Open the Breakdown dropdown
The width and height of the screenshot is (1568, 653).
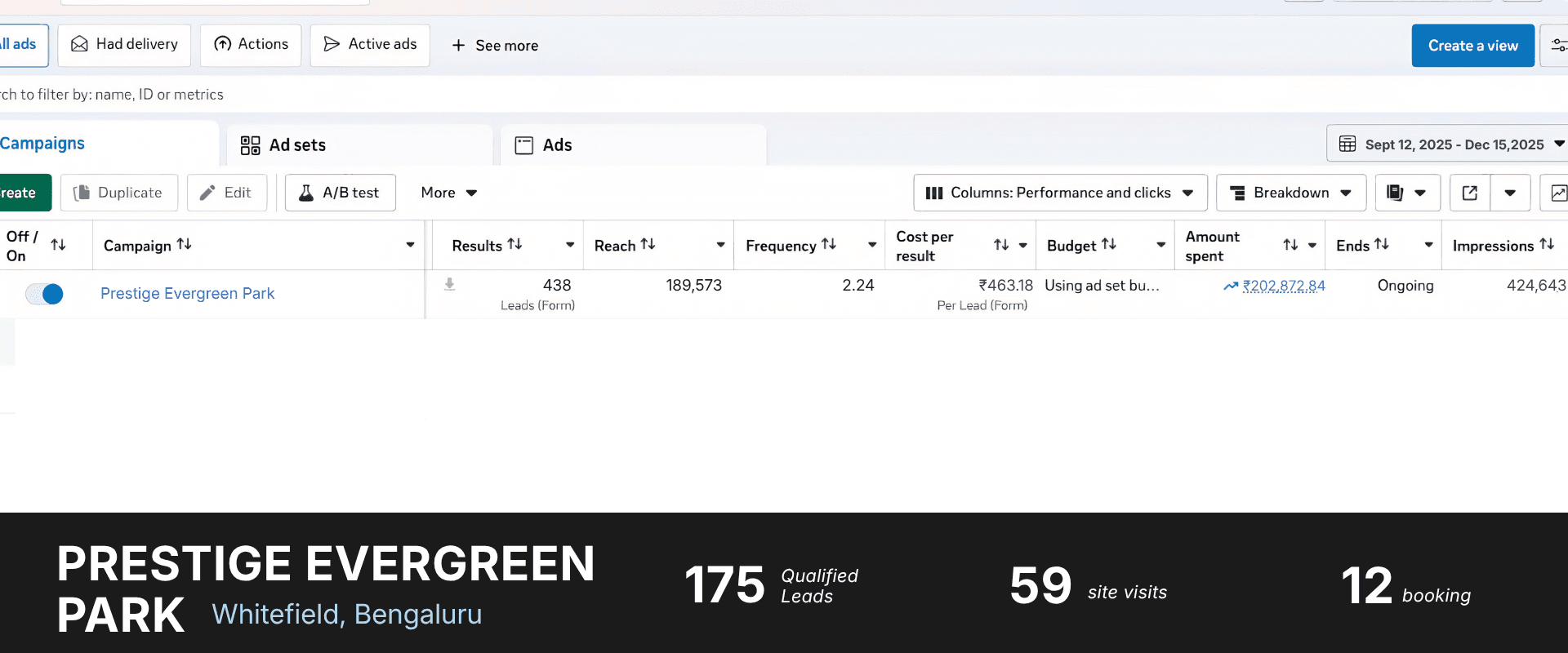[1290, 193]
